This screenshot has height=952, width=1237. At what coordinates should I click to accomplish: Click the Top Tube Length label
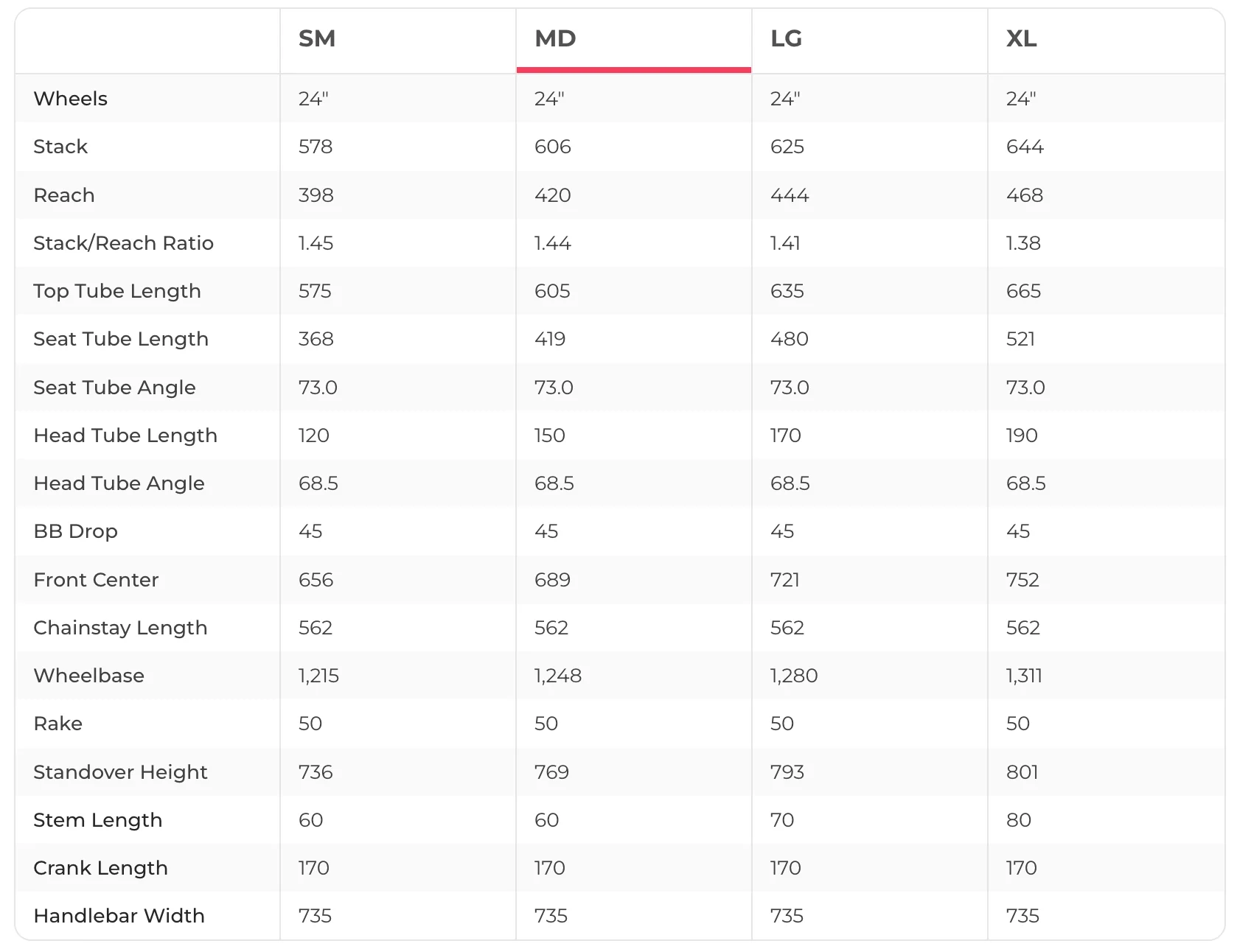click(117, 291)
